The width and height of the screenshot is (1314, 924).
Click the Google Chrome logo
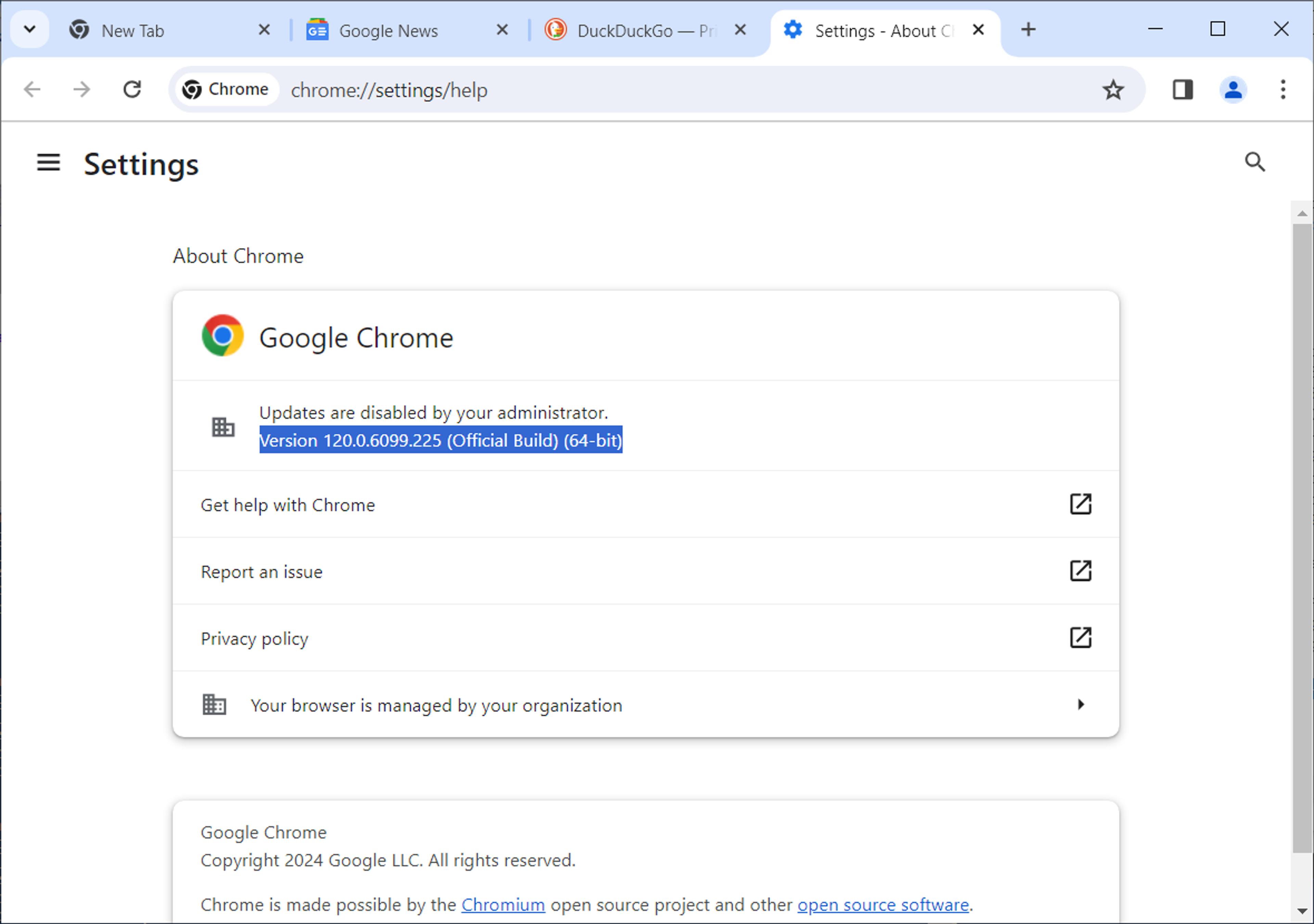(x=223, y=336)
